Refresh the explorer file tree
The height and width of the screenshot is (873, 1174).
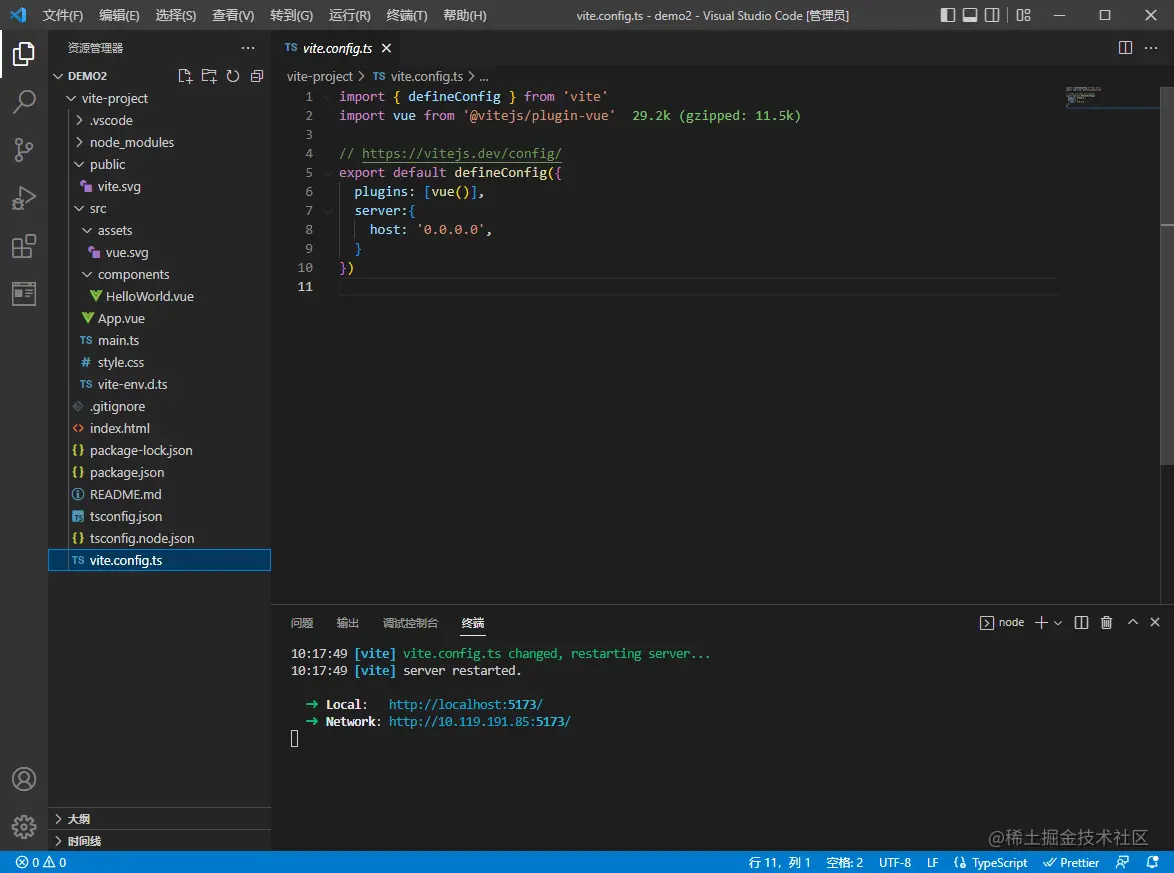pyautogui.click(x=233, y=76)
